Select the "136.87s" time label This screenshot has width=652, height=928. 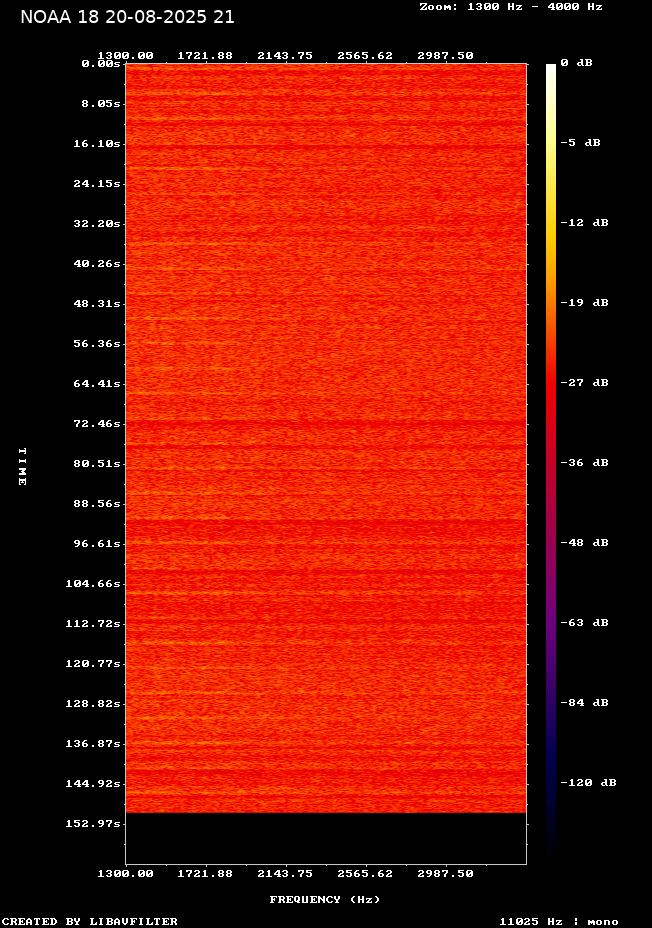pos(93,743)
